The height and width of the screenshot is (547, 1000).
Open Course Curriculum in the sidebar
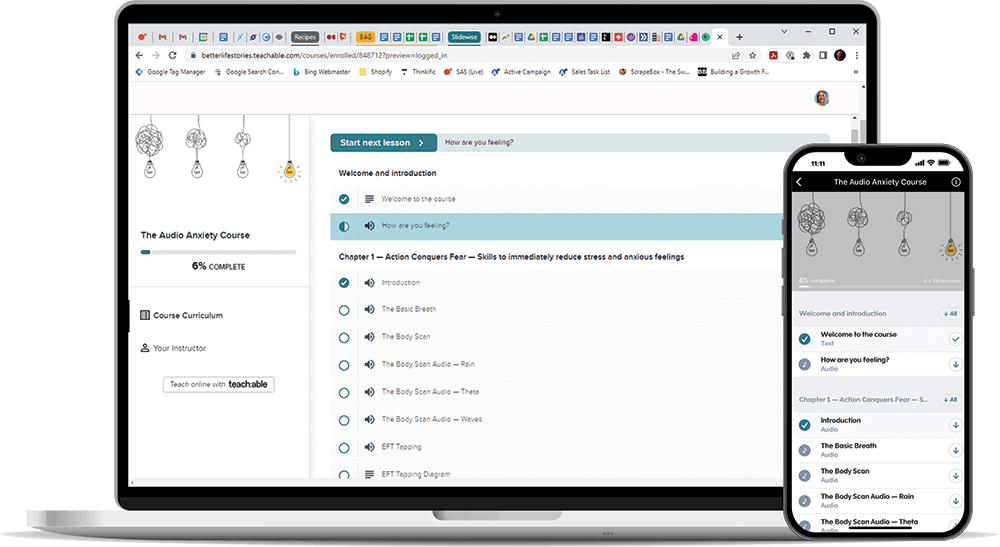tap(187, 316)
